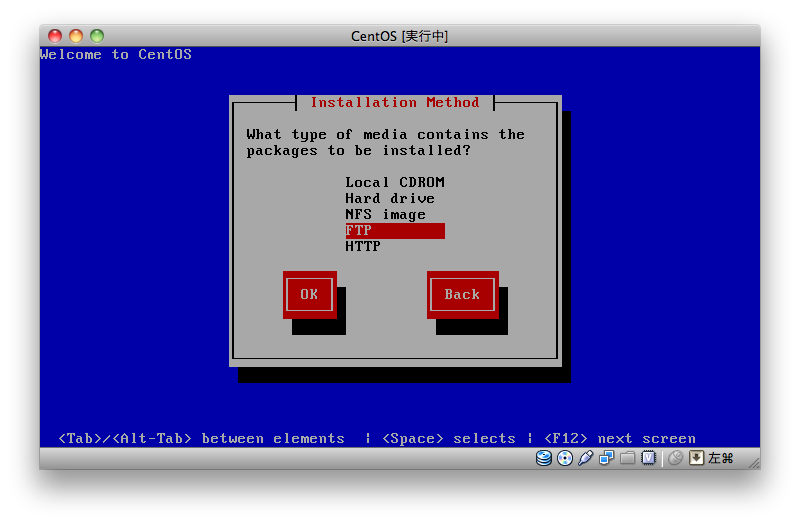Click the Welcome to CentOS header text
This screenshot has height=524, width=800.
(116, 55)
